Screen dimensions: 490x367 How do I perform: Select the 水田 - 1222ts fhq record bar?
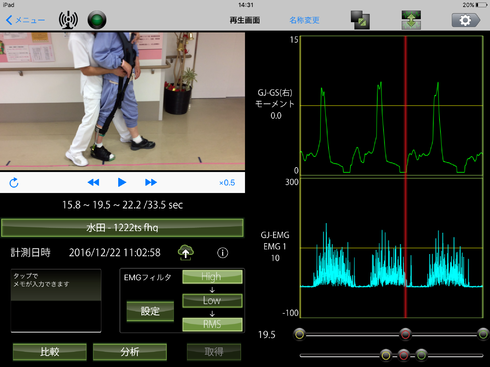[122, 228]
